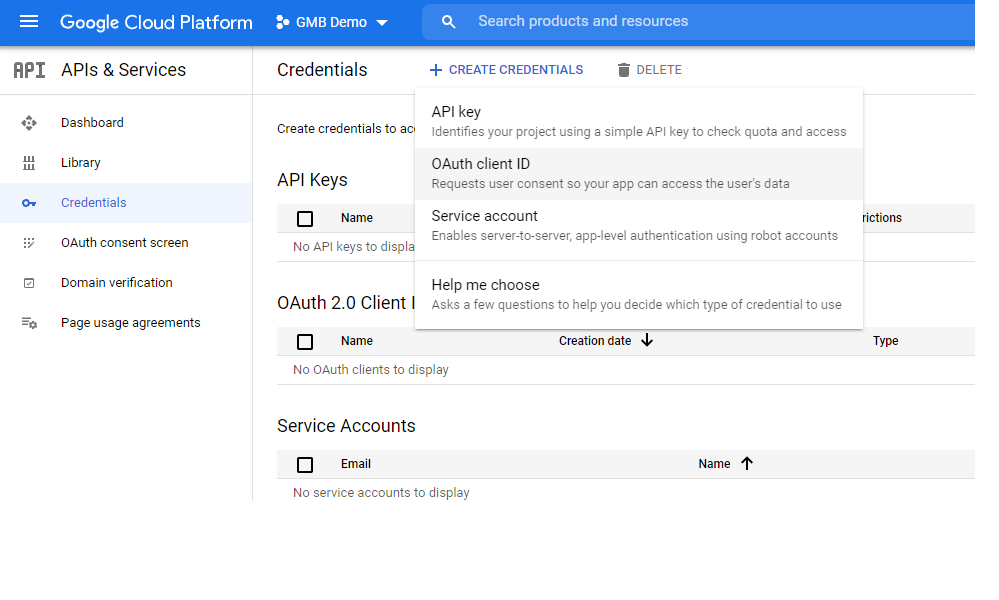
Task: Click the APIs & Services sidebar heading
Action: tap(124, 70)
